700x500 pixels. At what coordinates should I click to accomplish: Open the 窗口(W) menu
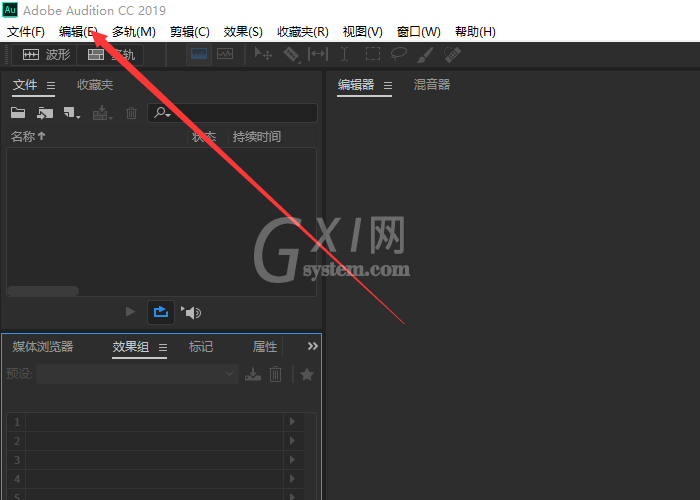[x=418, y=32]
